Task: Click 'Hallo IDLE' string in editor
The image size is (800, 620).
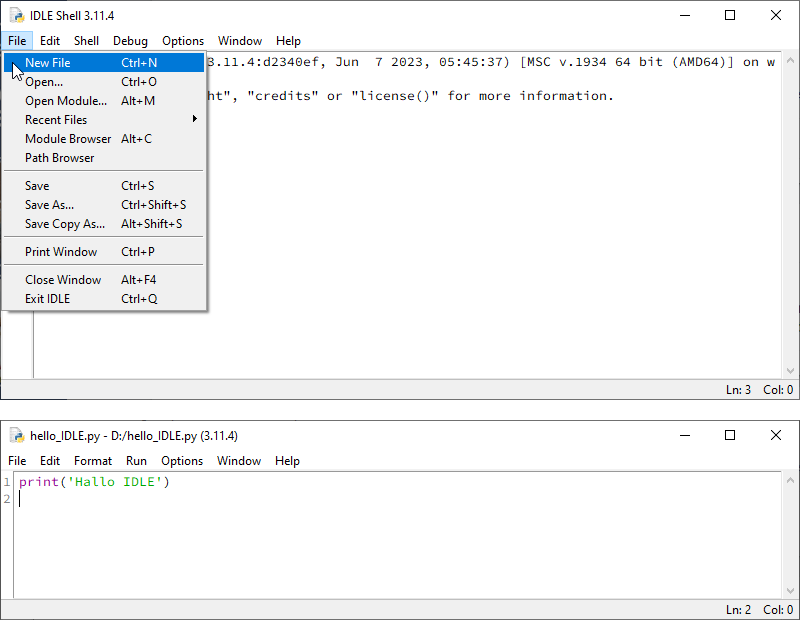Action: (x=114, y=482)
